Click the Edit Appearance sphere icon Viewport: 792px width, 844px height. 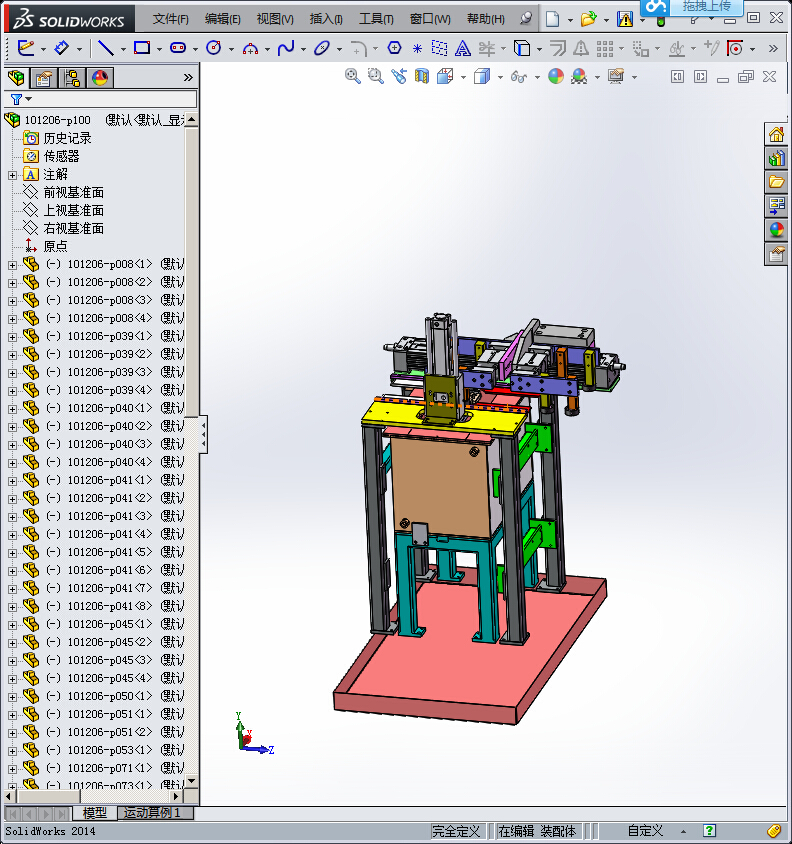(x=556, y=76)
